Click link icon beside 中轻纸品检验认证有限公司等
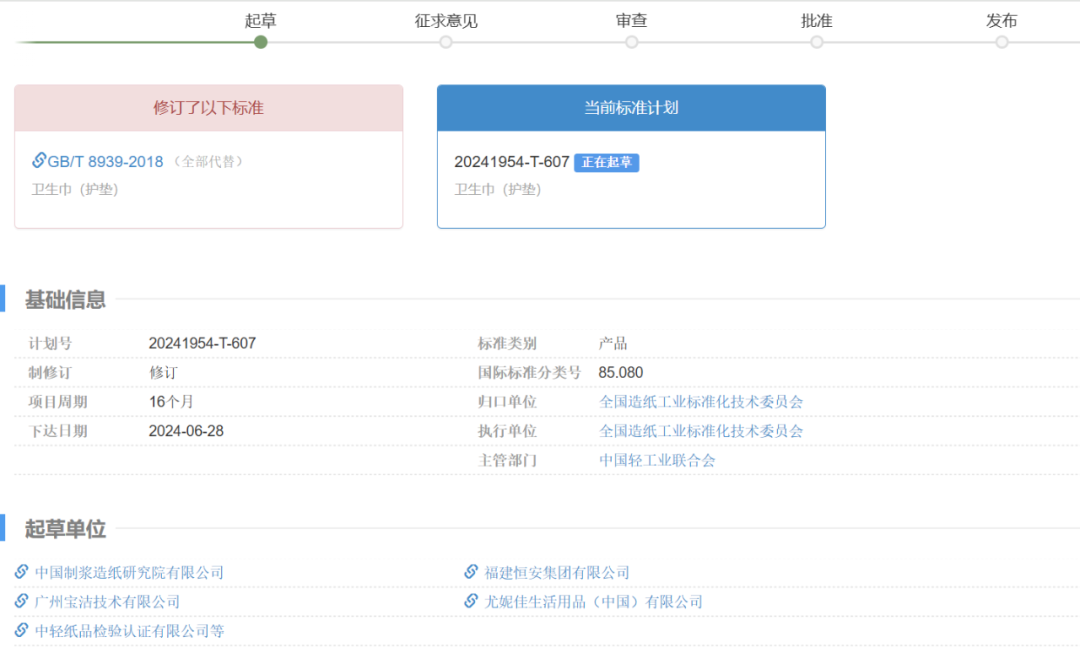Image resolution: width=1080 pixels, height=648 pixels. tap(21, 630)
